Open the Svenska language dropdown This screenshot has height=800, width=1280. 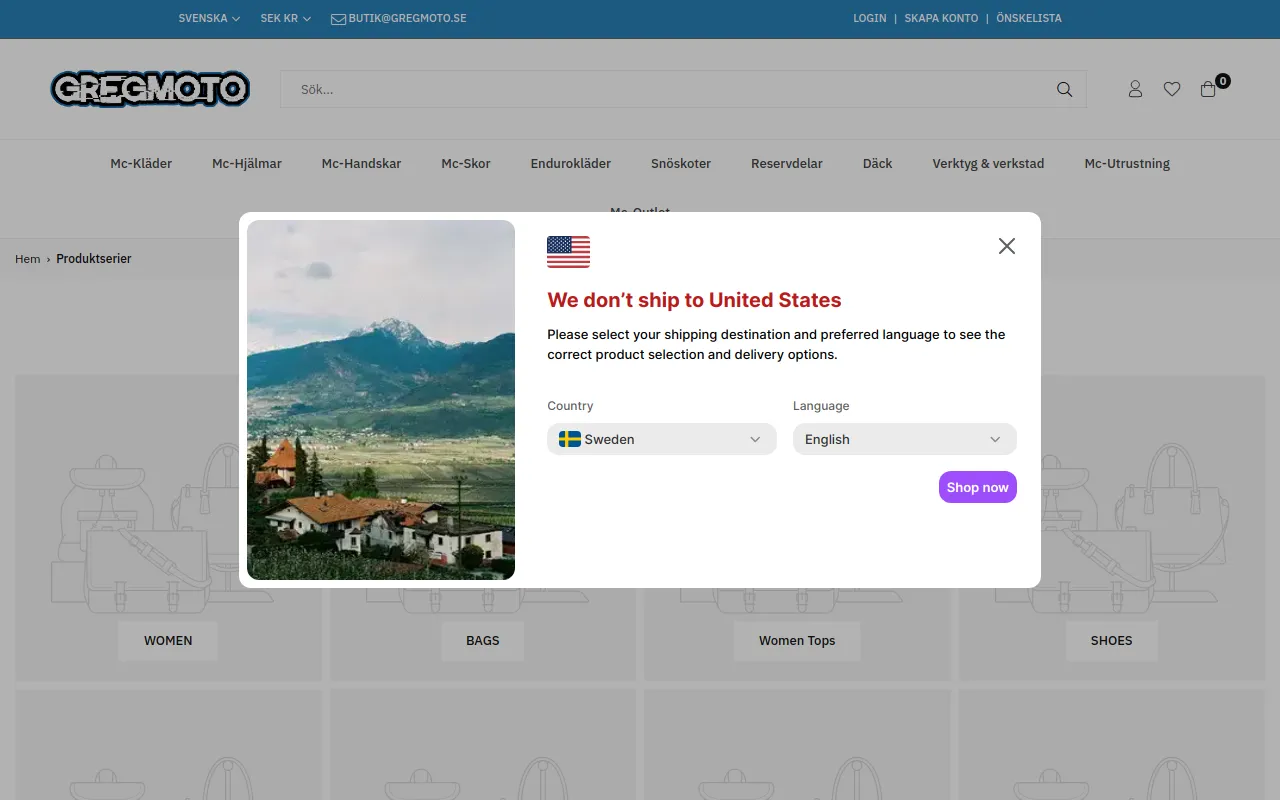pyautogui.click(x=209, y=18)
